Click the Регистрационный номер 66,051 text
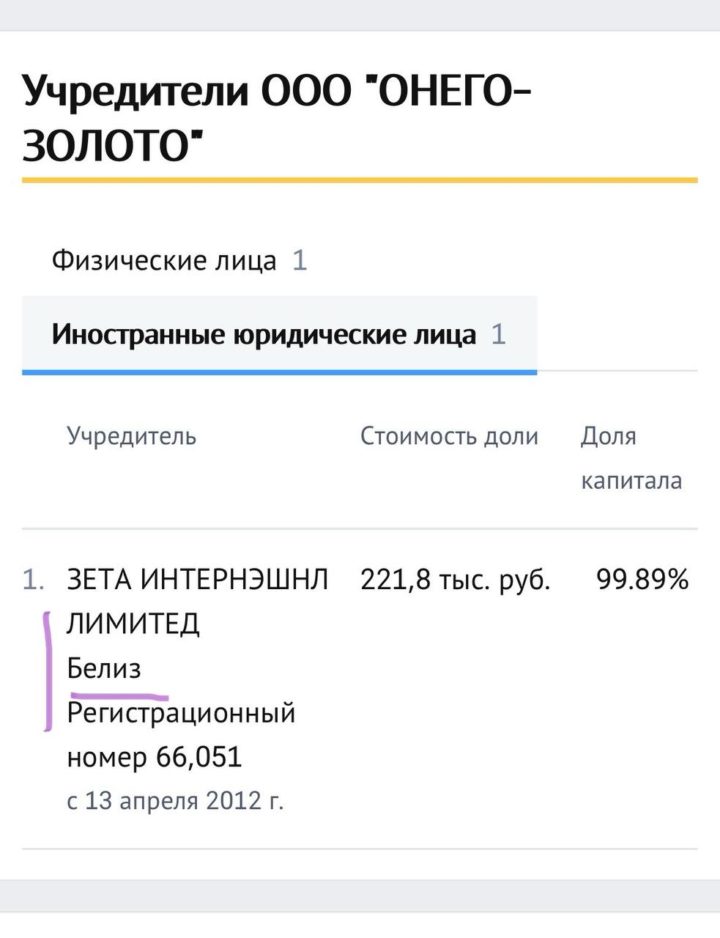The height and width of the screenshot is (938, 720). pos(180,736)
